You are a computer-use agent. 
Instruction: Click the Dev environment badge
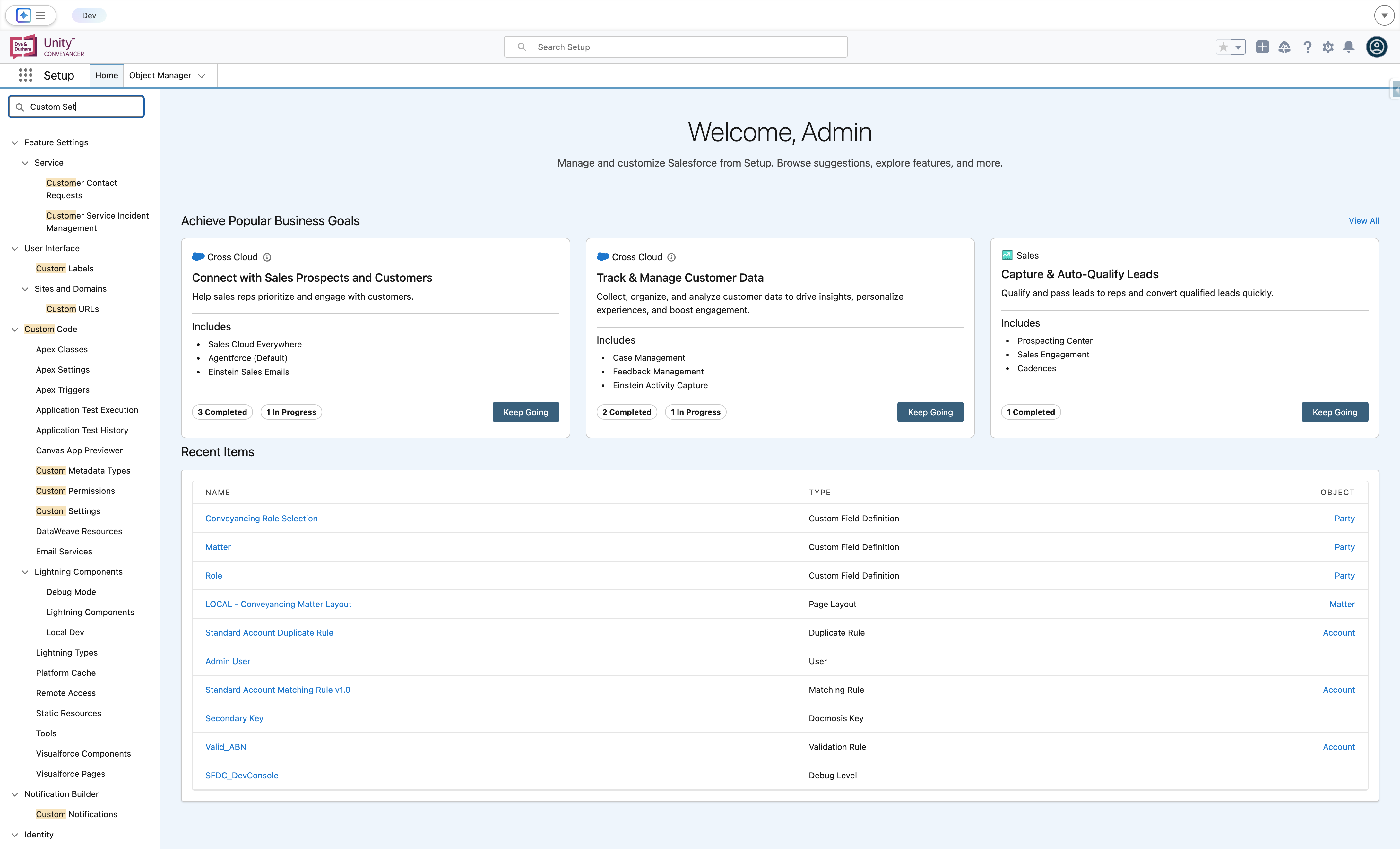(x=89, y=15)
